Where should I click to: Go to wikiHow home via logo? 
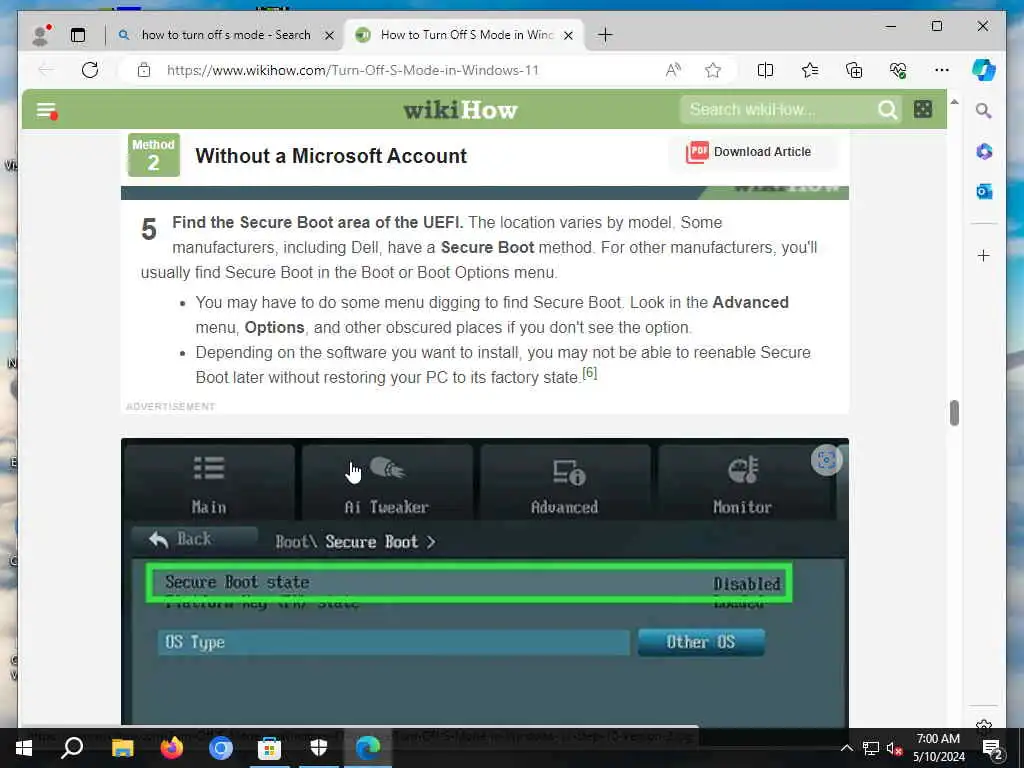[x=460, y=110]
